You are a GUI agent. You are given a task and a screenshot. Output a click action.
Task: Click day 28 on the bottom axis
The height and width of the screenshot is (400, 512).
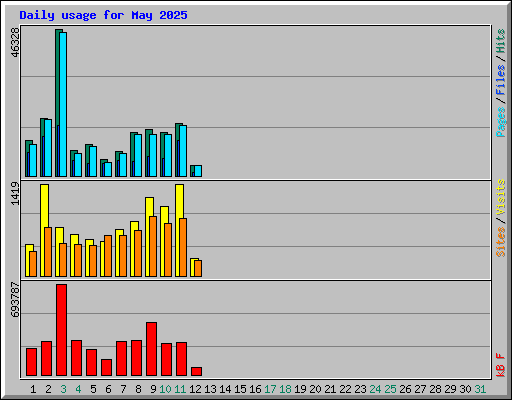435,389
